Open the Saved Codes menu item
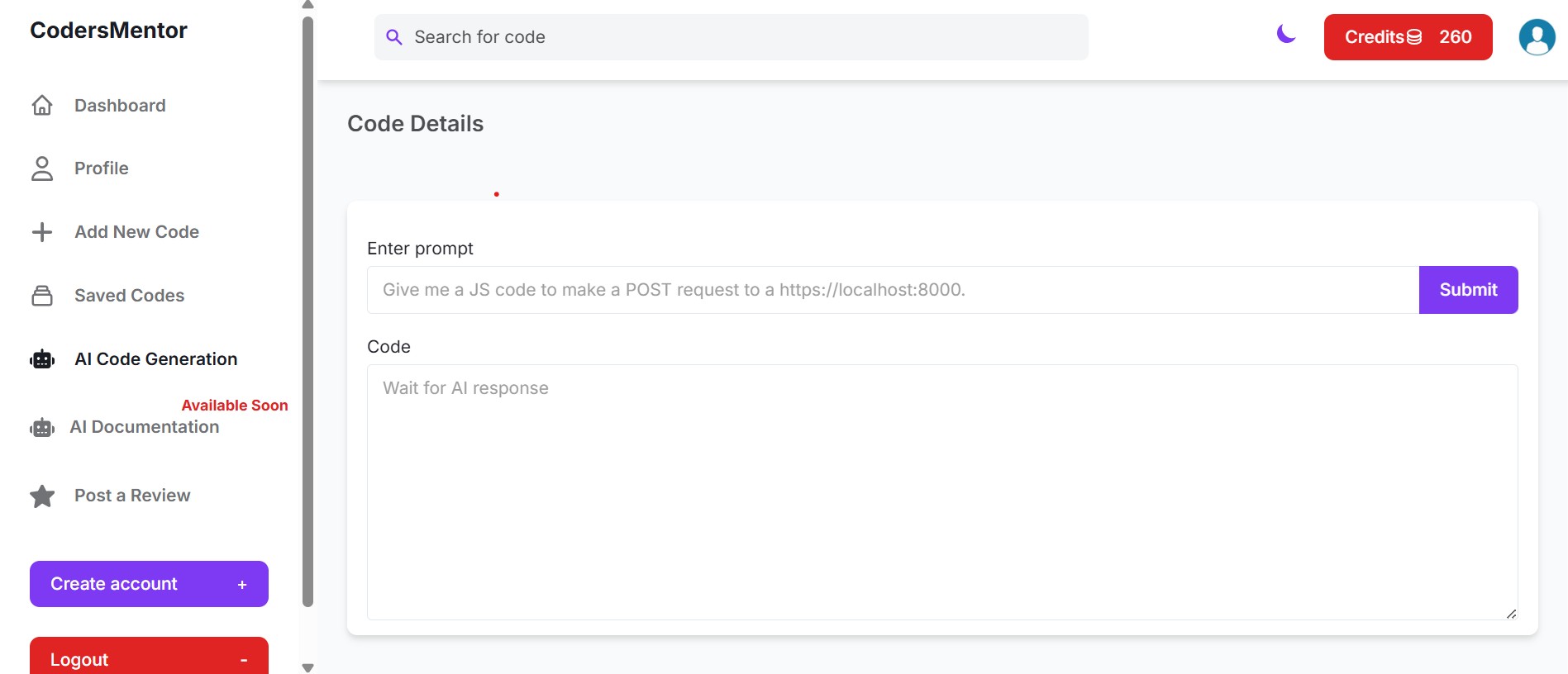 tap(129, 296)
